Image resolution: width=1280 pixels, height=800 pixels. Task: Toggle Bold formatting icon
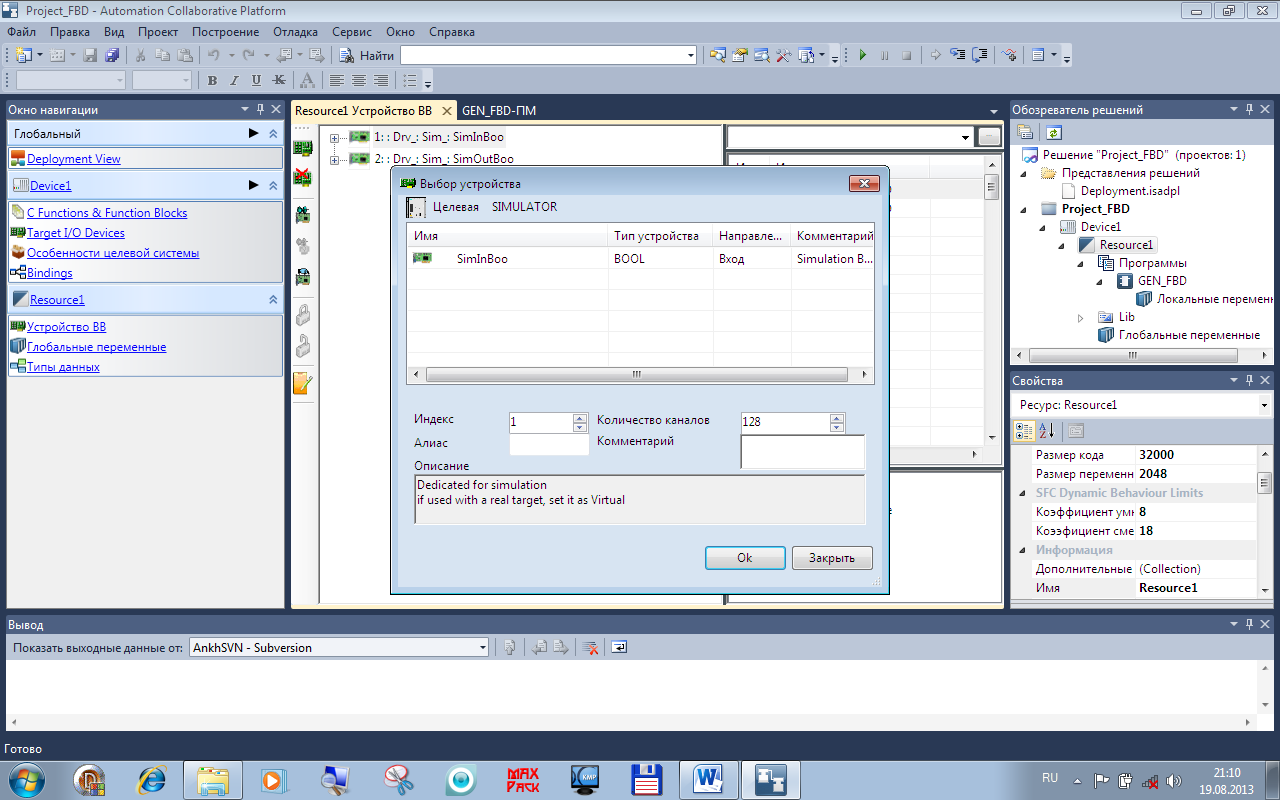[x=212, y=81]
